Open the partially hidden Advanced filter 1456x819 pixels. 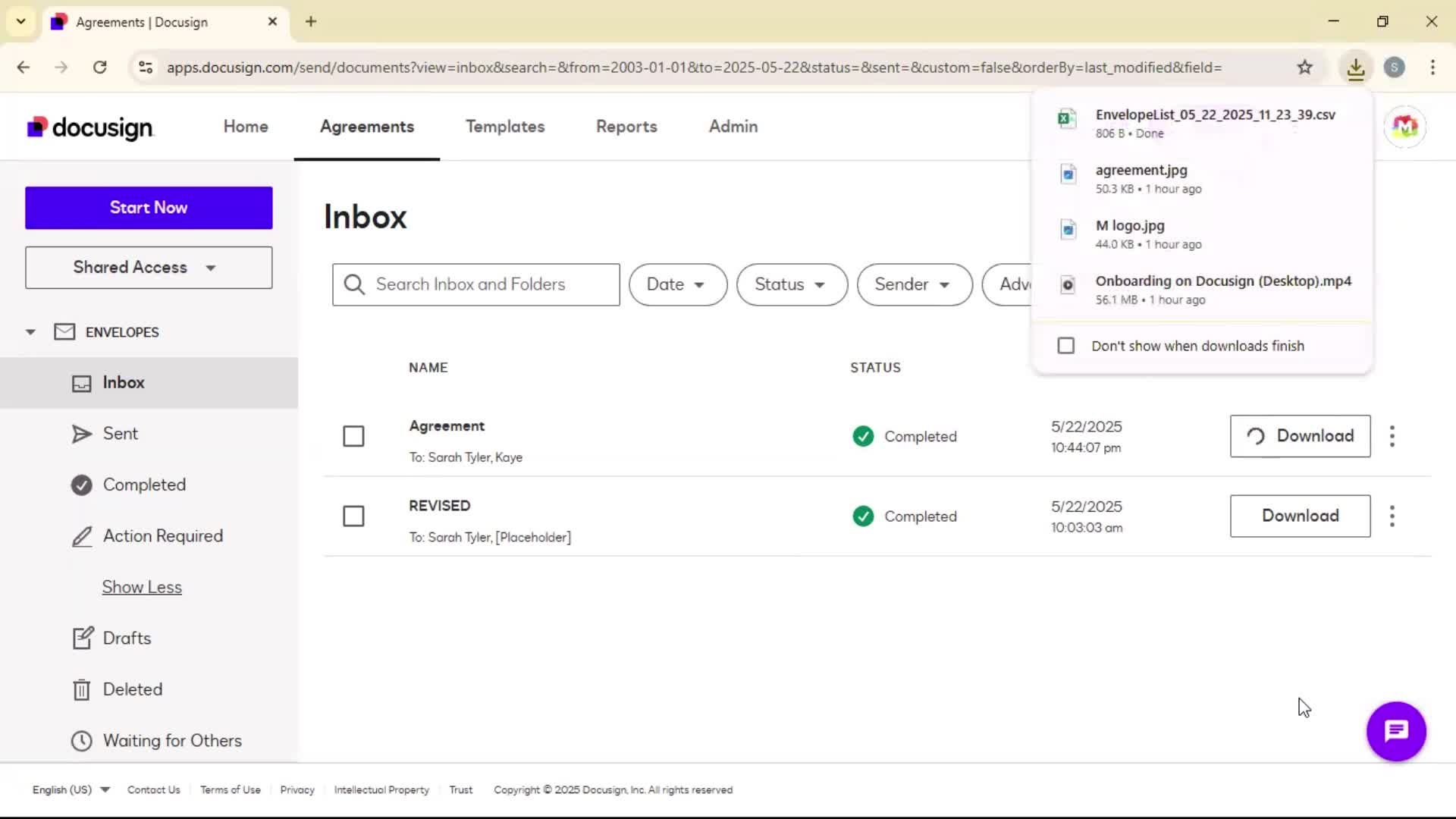[1009, 284]
